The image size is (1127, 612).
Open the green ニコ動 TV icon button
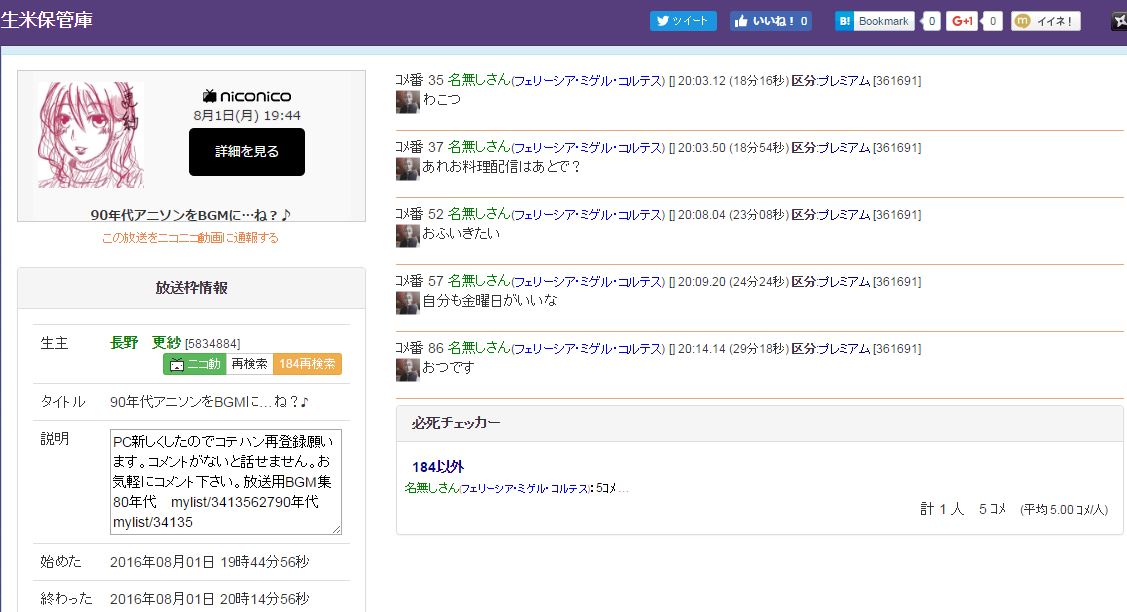(194, 364)
